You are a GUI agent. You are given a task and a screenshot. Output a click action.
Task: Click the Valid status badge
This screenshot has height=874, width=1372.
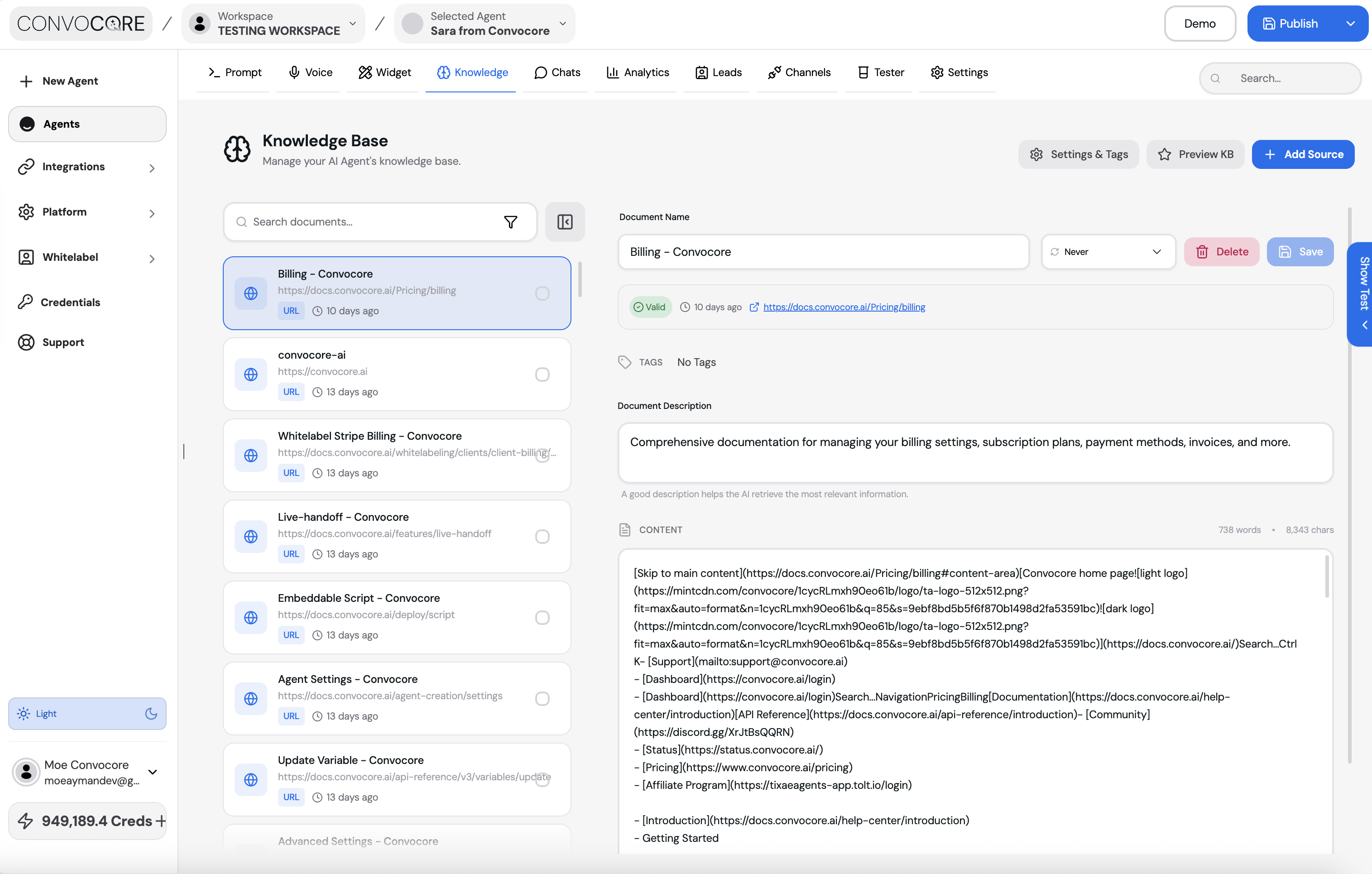point(650,307)
